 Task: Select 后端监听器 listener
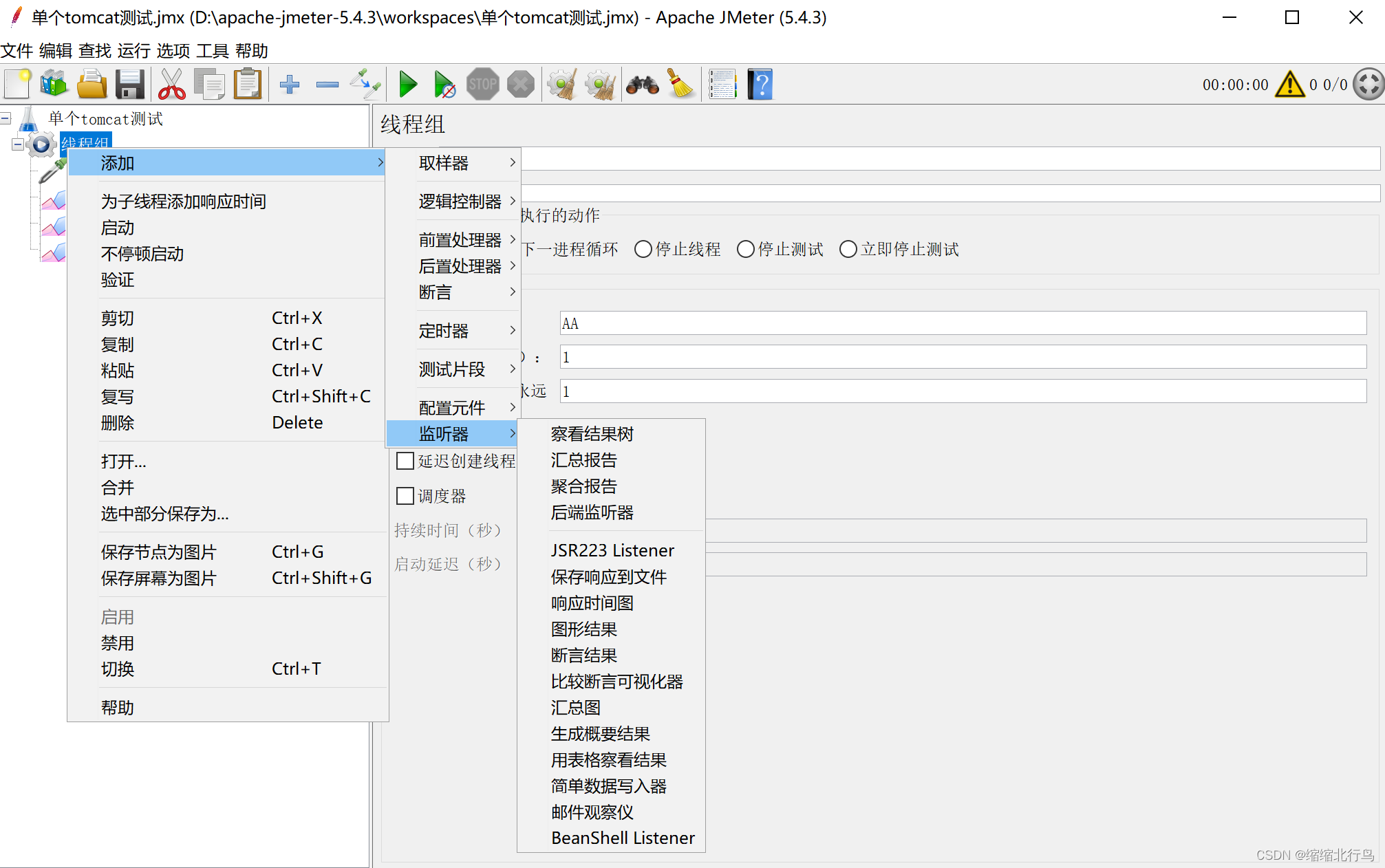pyautogui.click(x=611, y=512)
